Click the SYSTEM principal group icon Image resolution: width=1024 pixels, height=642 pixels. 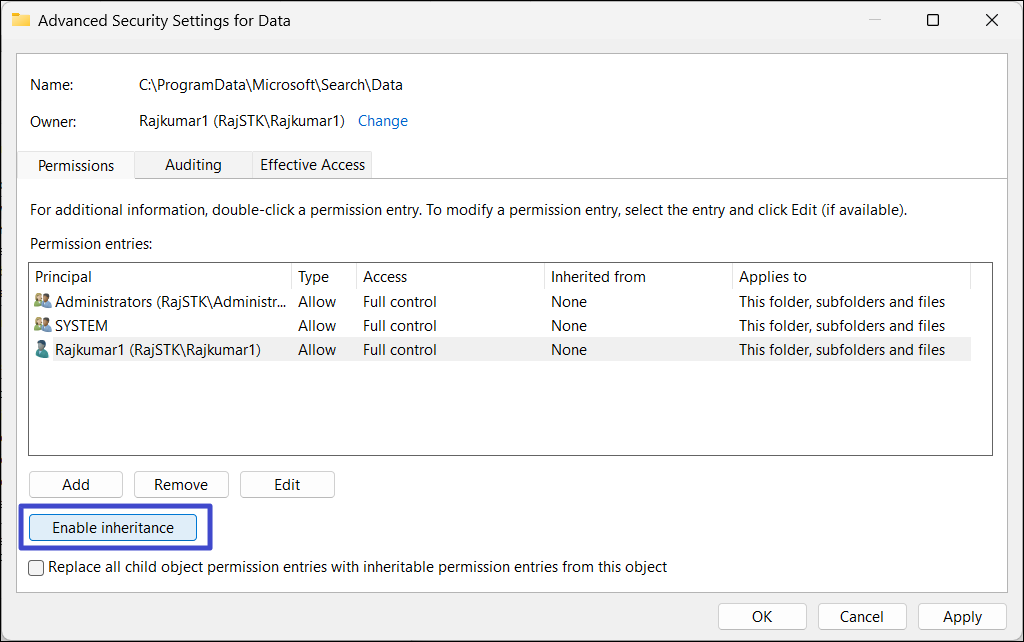coord(42,325)
